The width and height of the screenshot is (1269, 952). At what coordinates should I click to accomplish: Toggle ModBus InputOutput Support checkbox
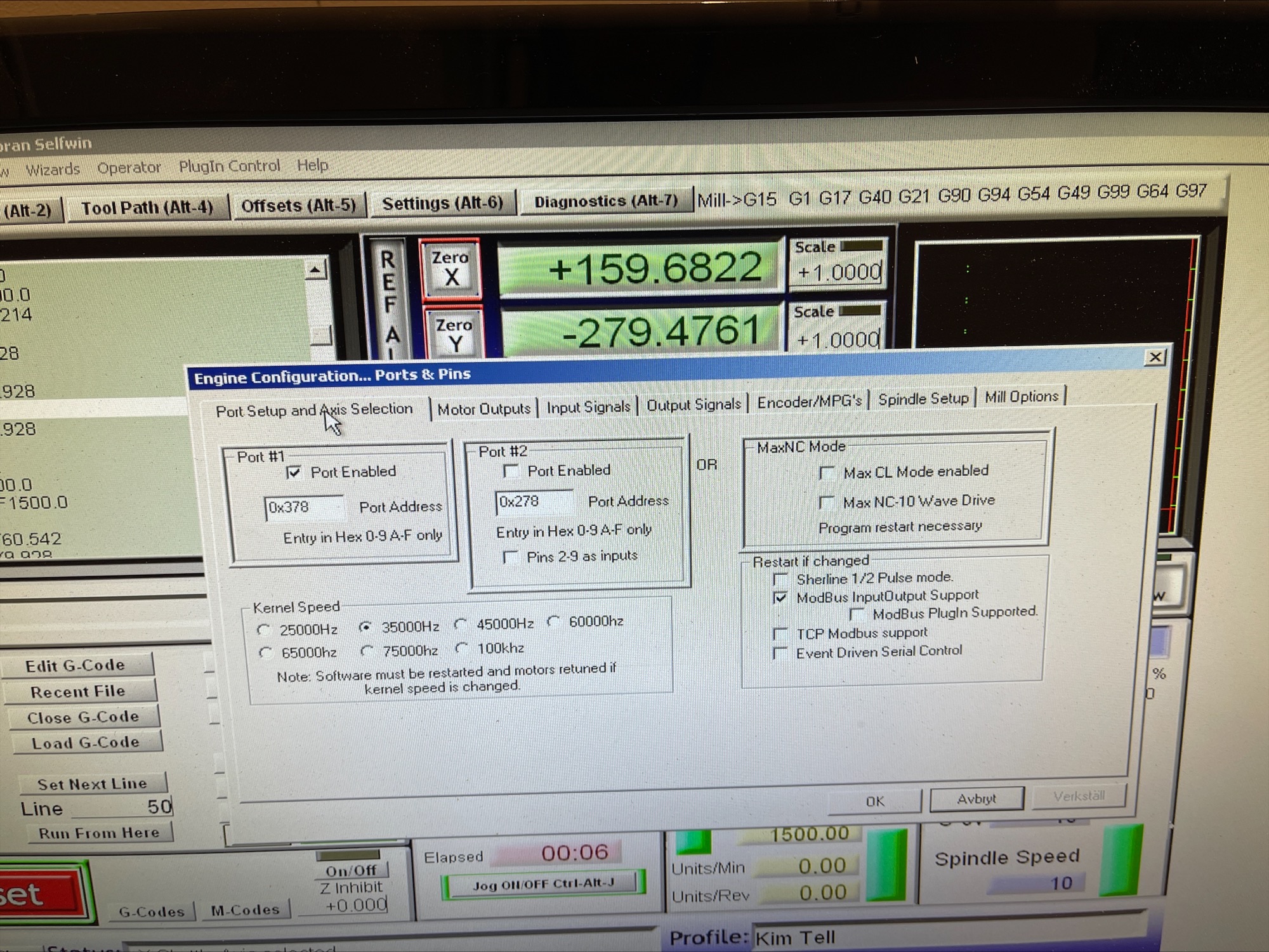pos(780,597)
